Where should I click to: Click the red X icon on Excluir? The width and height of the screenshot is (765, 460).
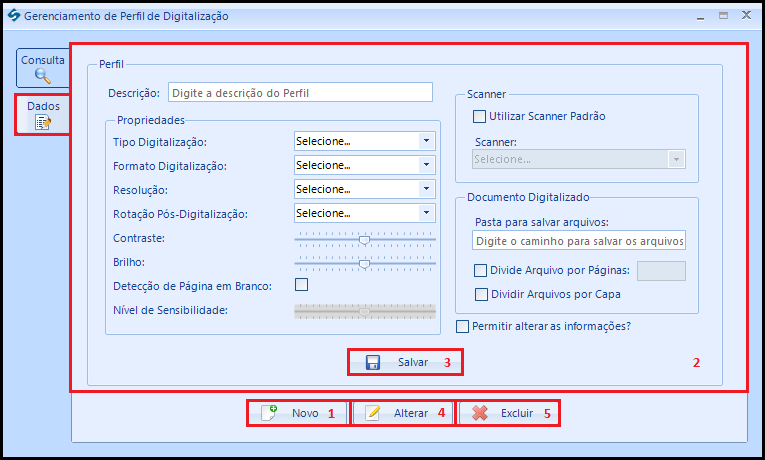coord(480,413)
